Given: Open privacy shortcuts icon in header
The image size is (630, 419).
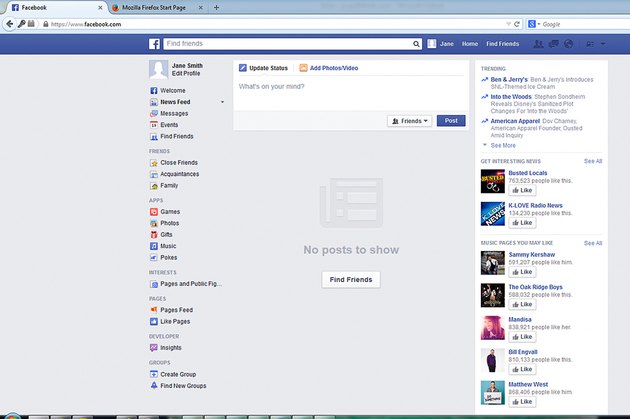Looking at the screenshot, I should click(x=590, y=44).
